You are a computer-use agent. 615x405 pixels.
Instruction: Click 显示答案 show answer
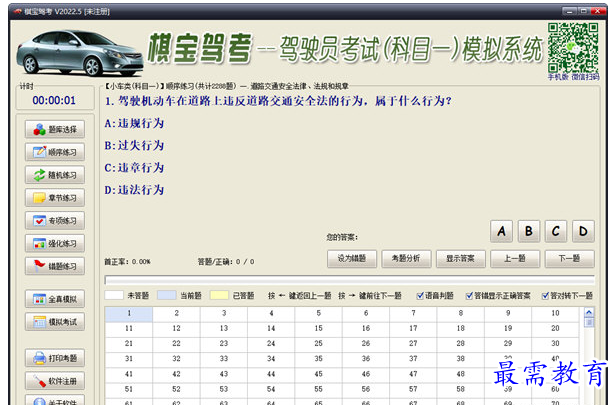(x=460, y=259)
